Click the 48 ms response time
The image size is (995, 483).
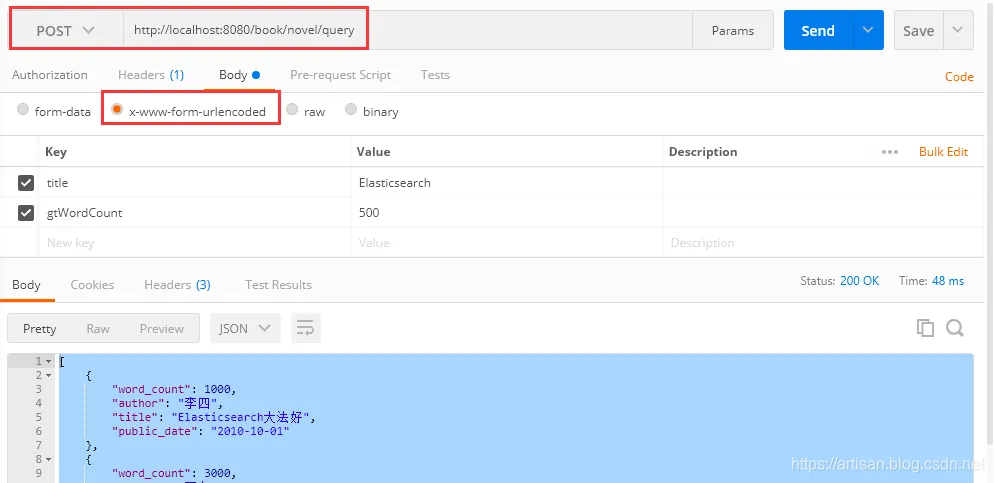[948, 281]
